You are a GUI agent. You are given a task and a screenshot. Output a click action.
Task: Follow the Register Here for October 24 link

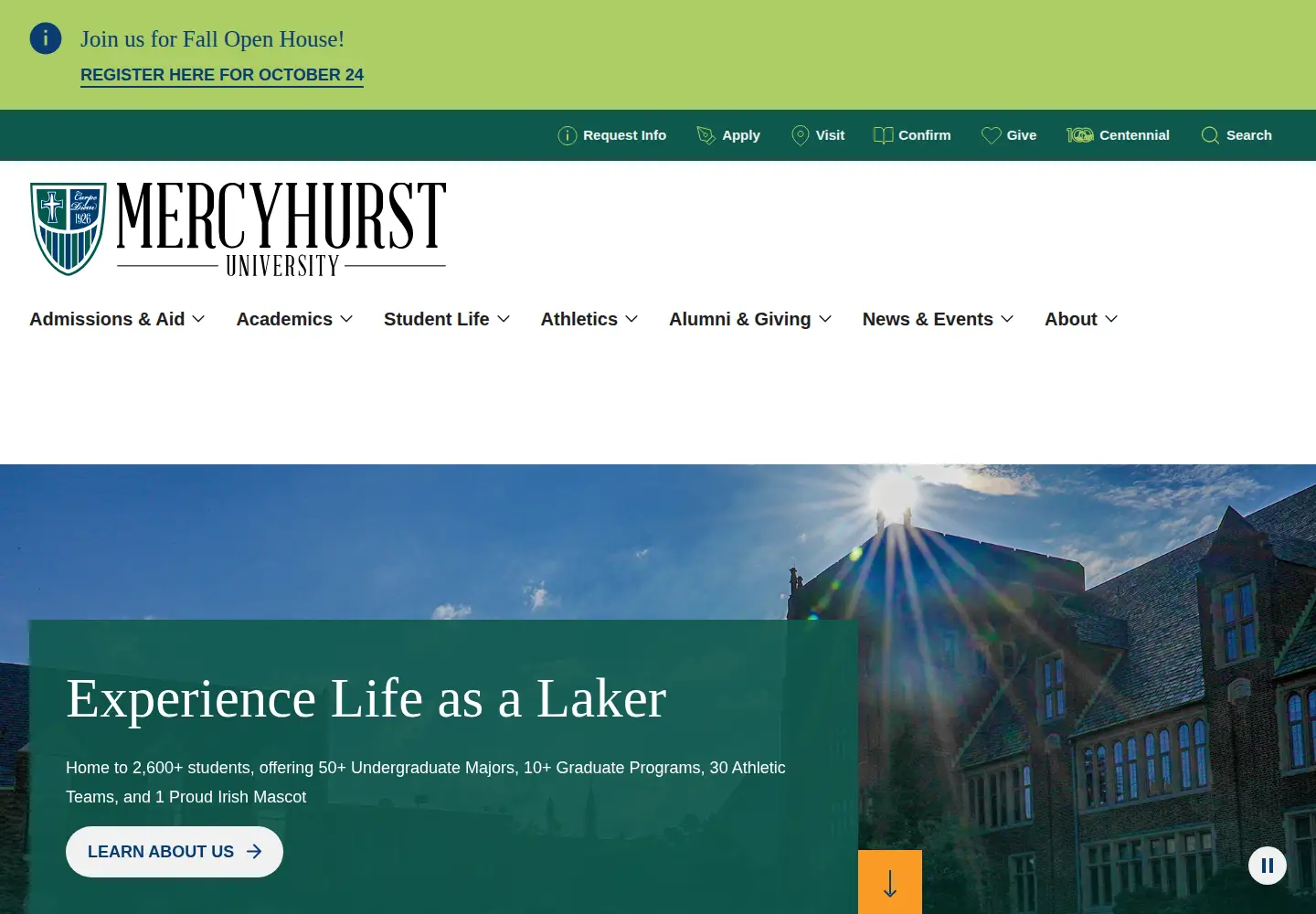pyautogui.click(x=222, y=75)
